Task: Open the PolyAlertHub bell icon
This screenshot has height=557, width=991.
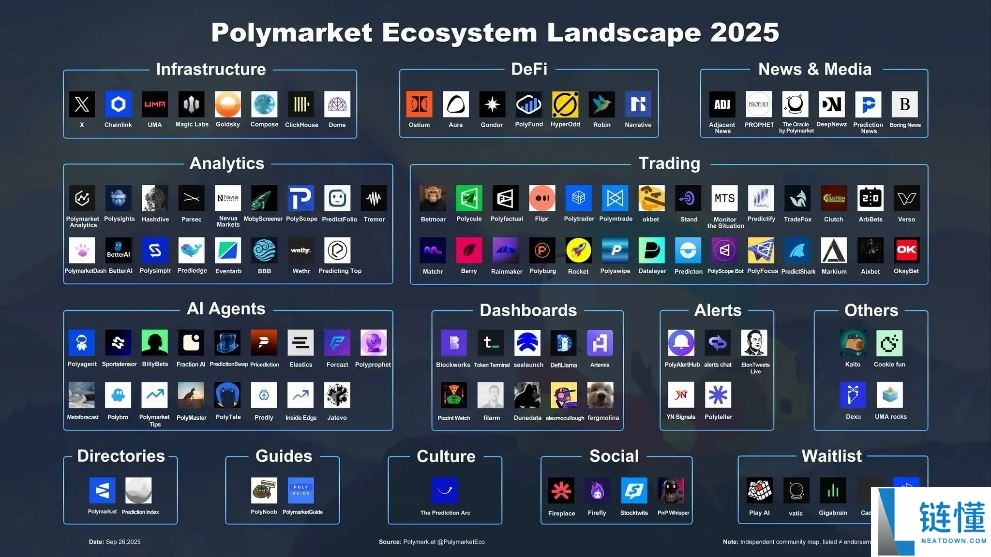Action: coord(681,343)
